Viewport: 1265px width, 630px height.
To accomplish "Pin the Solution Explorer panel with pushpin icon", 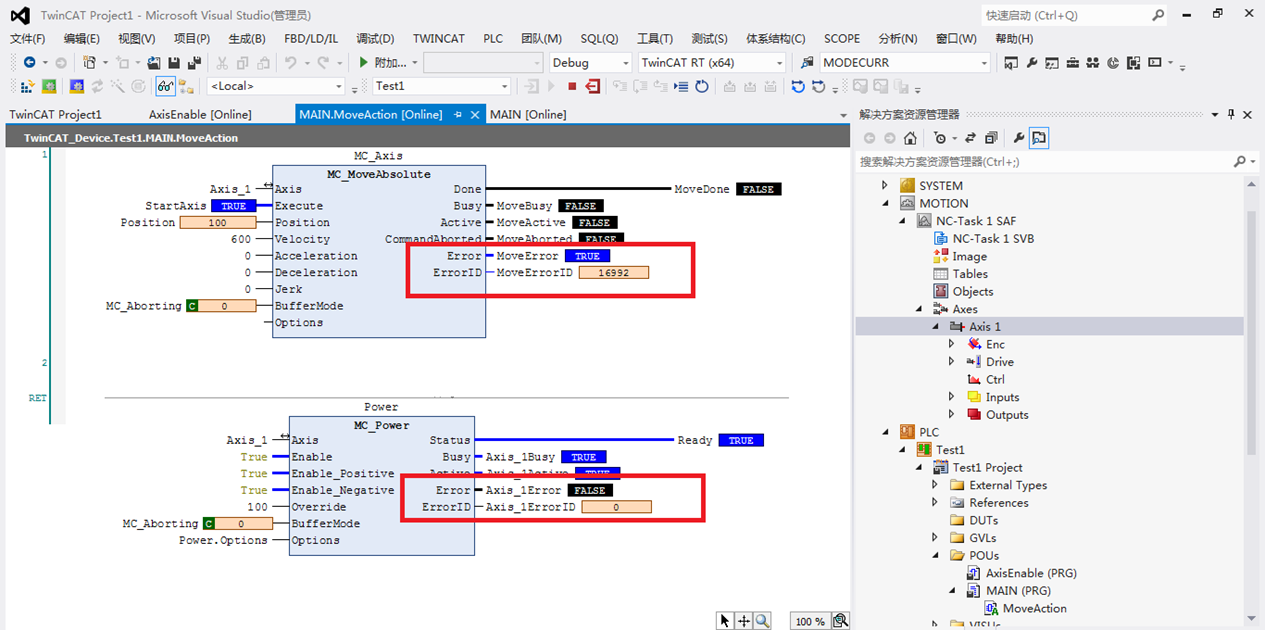I will point(1231,114).
